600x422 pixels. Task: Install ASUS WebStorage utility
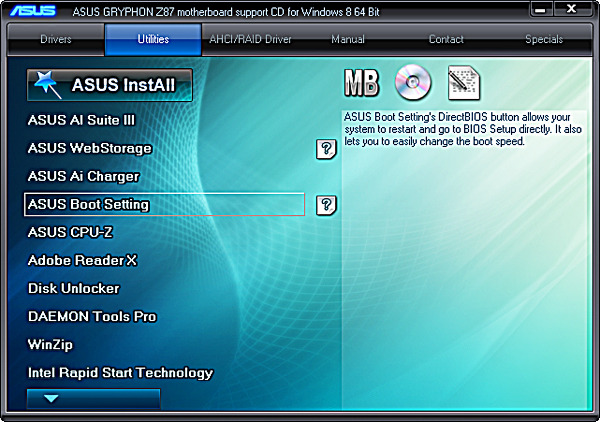pos(90,148)
